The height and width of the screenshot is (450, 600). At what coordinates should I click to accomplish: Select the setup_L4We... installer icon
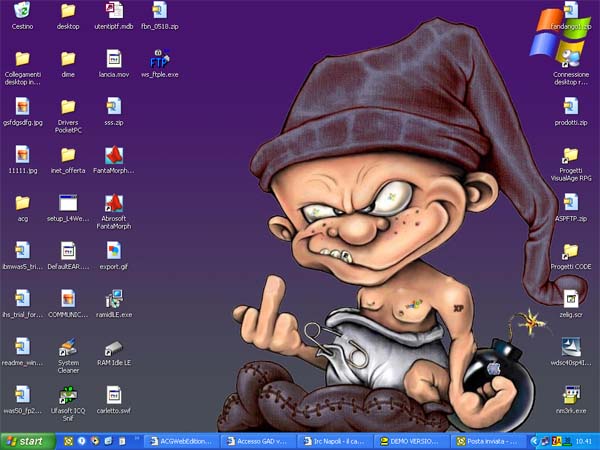point(68,203)
